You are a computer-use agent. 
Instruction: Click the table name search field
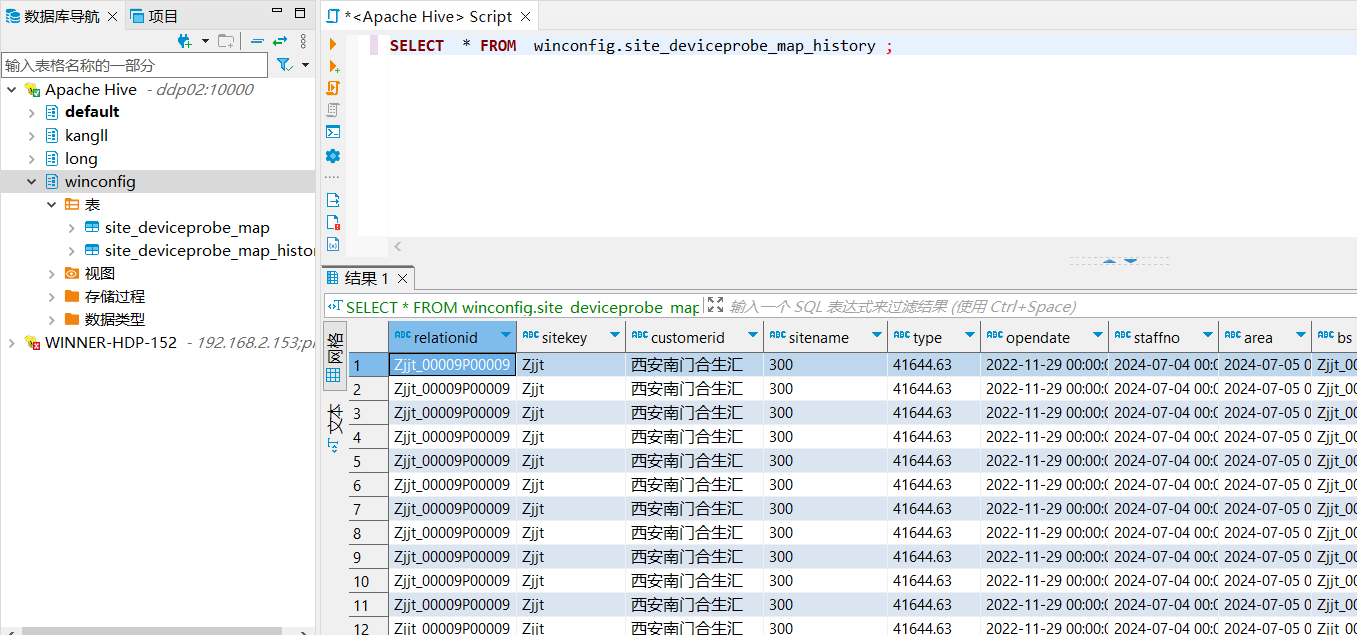pyautogui.click(x=134, y=65)
